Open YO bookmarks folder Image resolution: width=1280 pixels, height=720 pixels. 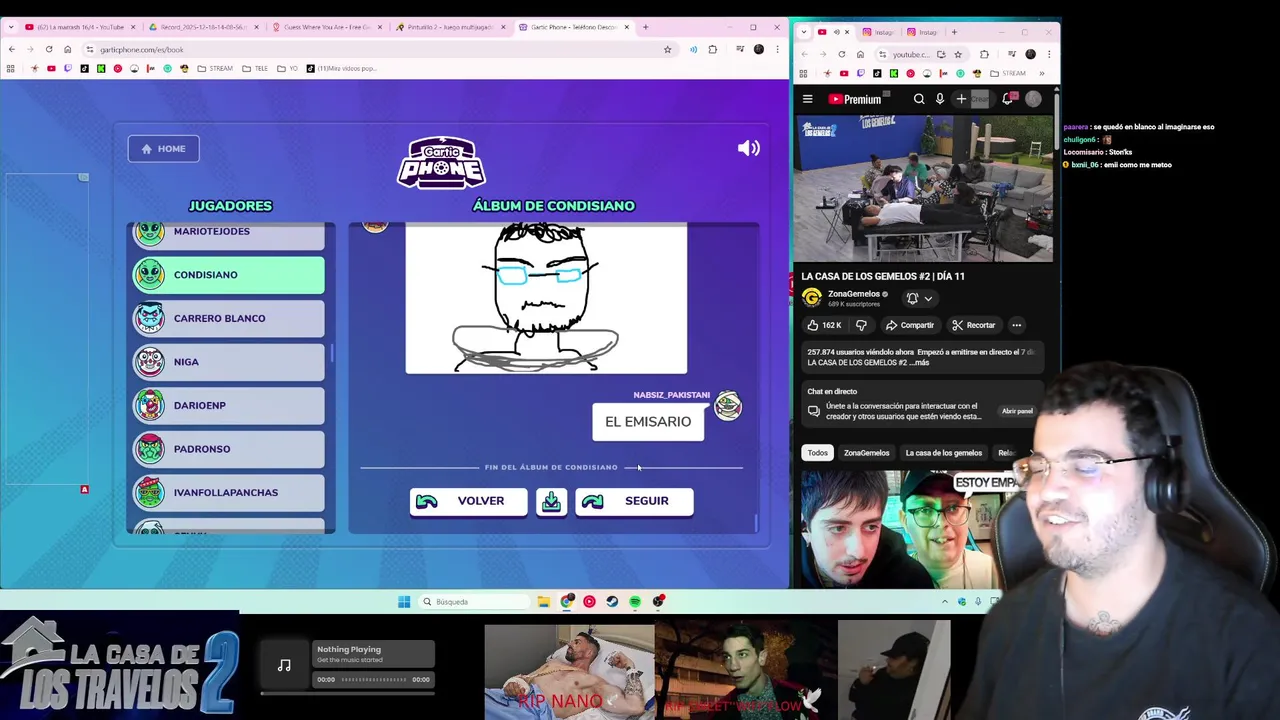click(x=288, y=68)
